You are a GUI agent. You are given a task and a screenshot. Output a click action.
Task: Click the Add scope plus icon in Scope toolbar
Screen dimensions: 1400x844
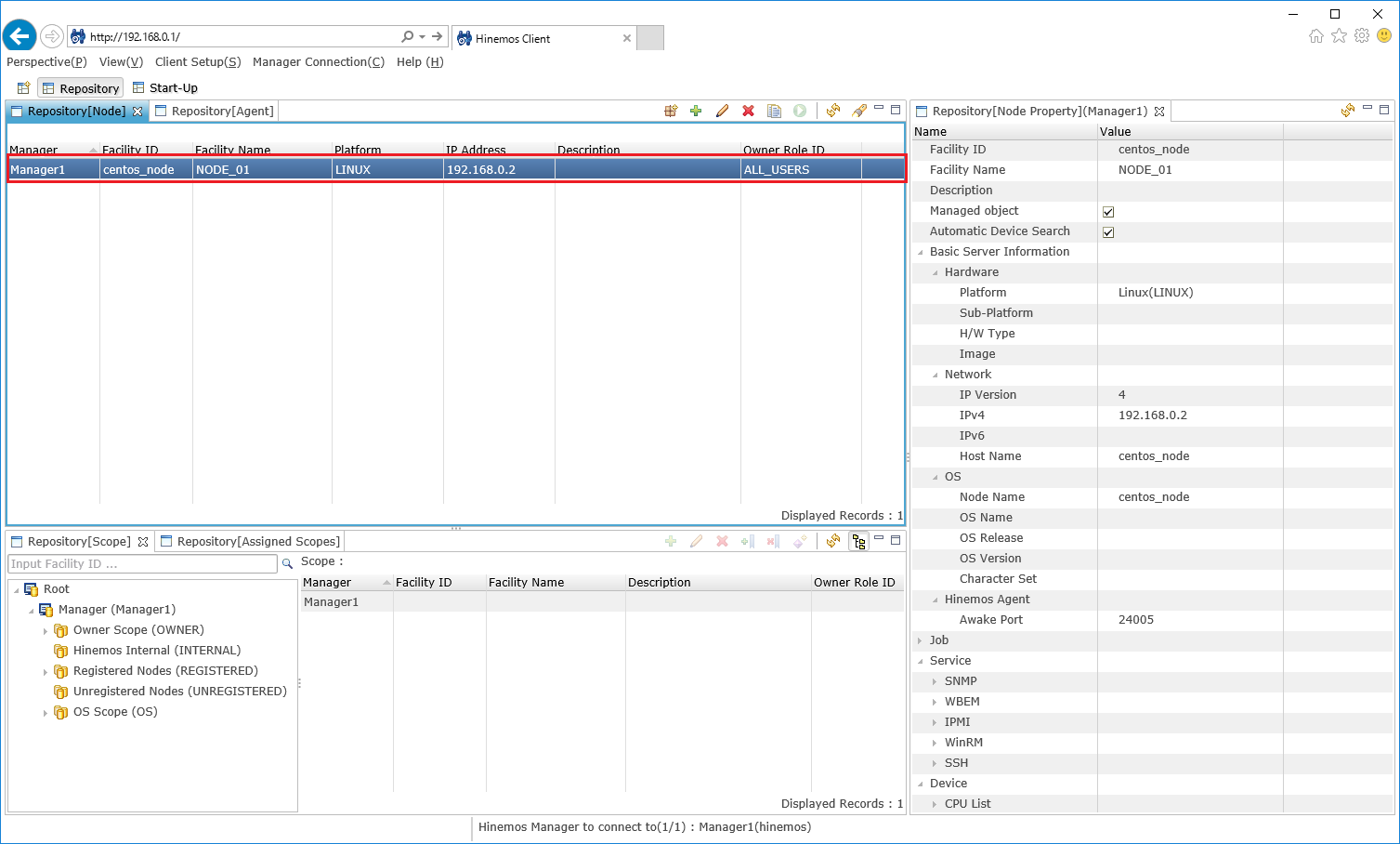click(x=671, y=541)
